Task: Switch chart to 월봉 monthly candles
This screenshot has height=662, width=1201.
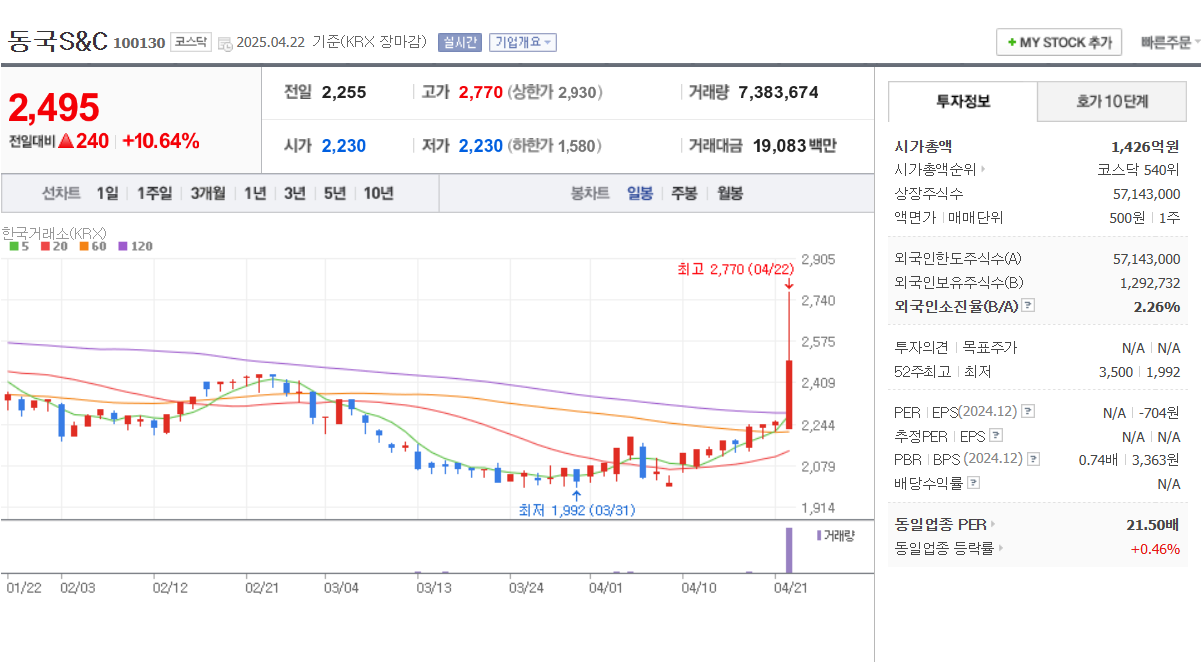Action: pyautogui.click(x=729, y=193)
